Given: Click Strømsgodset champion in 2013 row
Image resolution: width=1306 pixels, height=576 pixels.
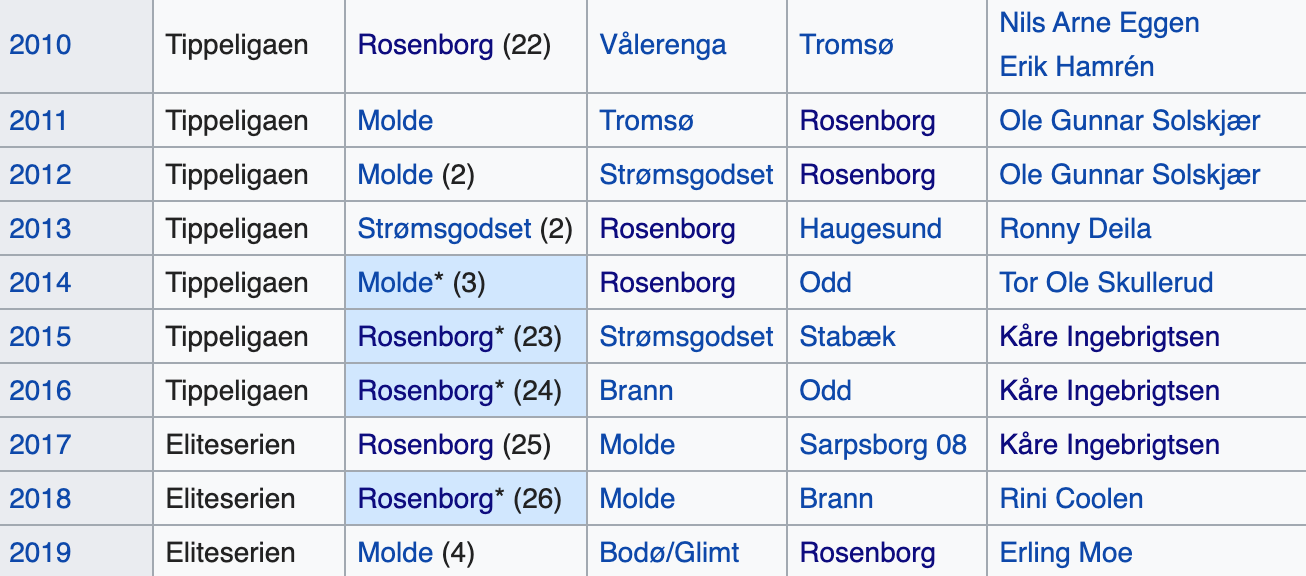Looking at the screenshot, I should [x=444, y=229].
